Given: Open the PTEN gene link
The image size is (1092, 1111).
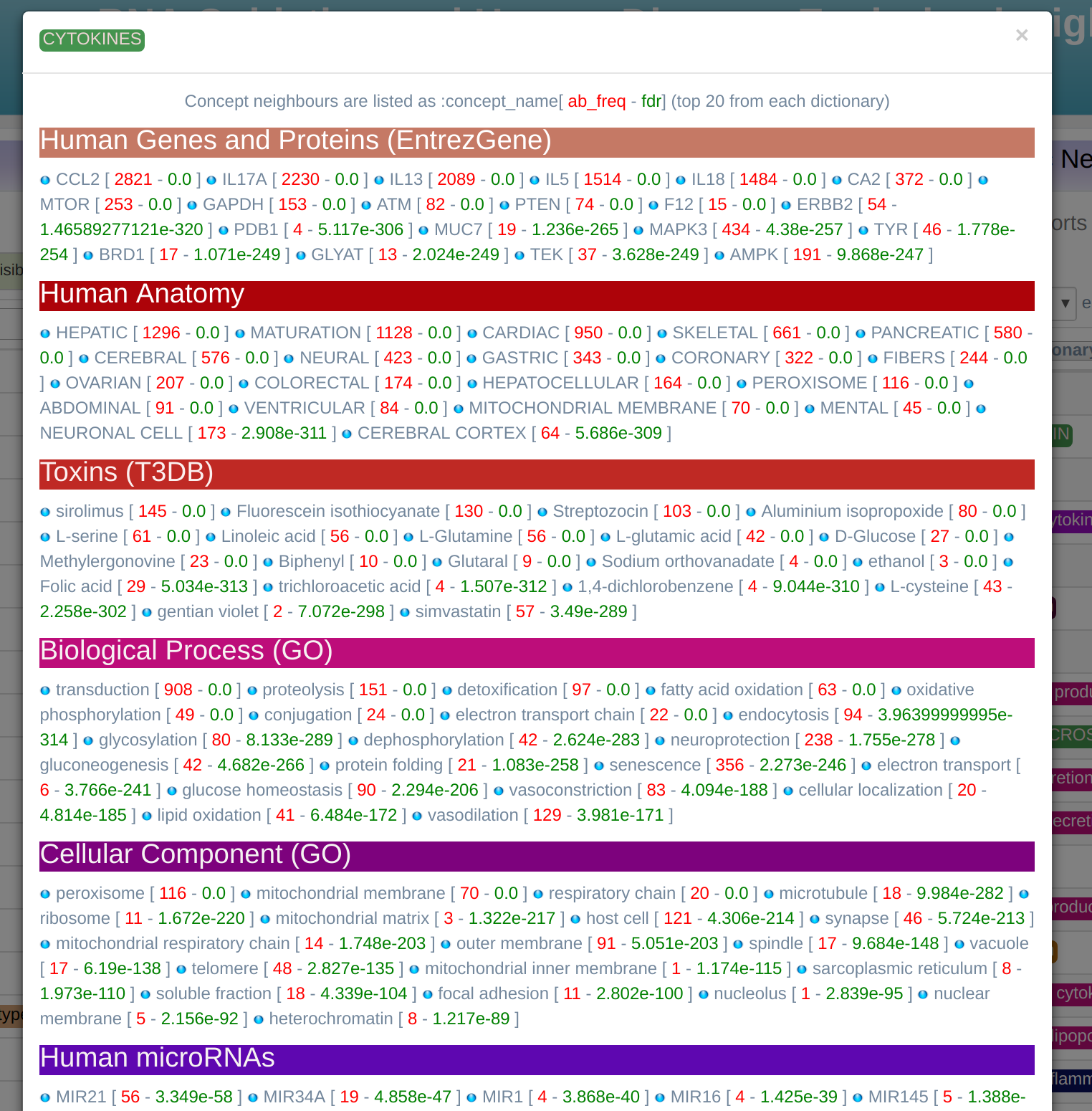Looking at the screenshot, I should tap(537, 204).
